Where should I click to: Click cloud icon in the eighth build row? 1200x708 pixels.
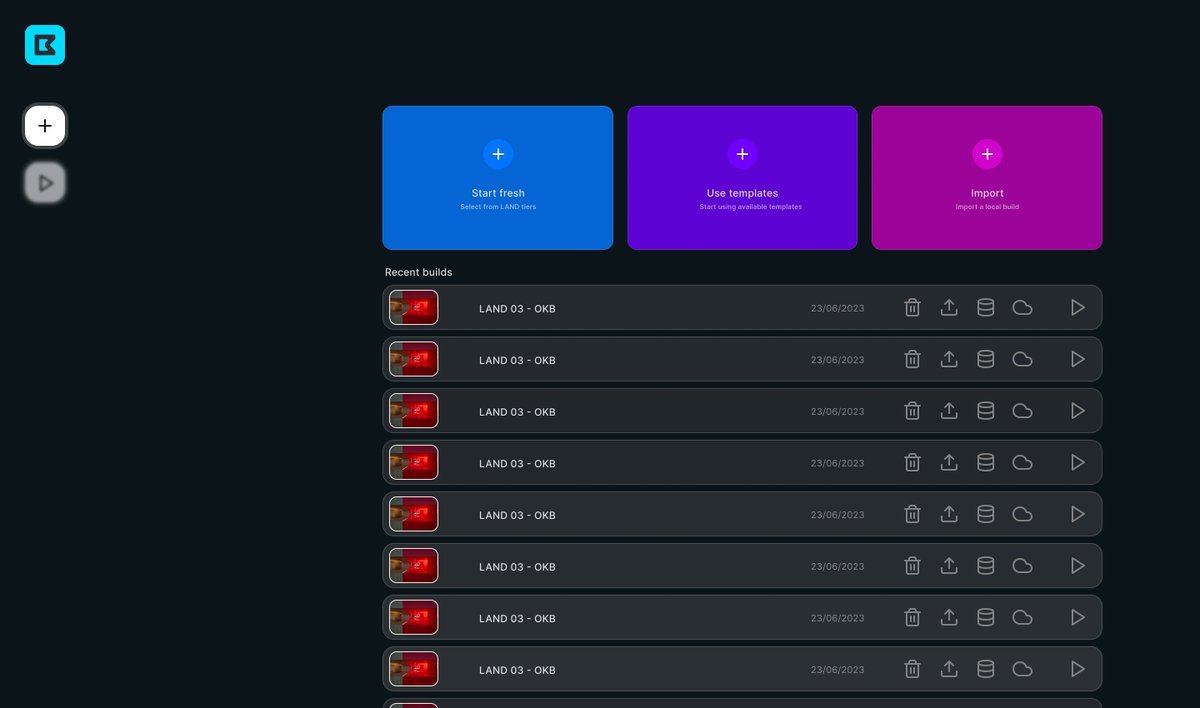[x=1022, y=669]
